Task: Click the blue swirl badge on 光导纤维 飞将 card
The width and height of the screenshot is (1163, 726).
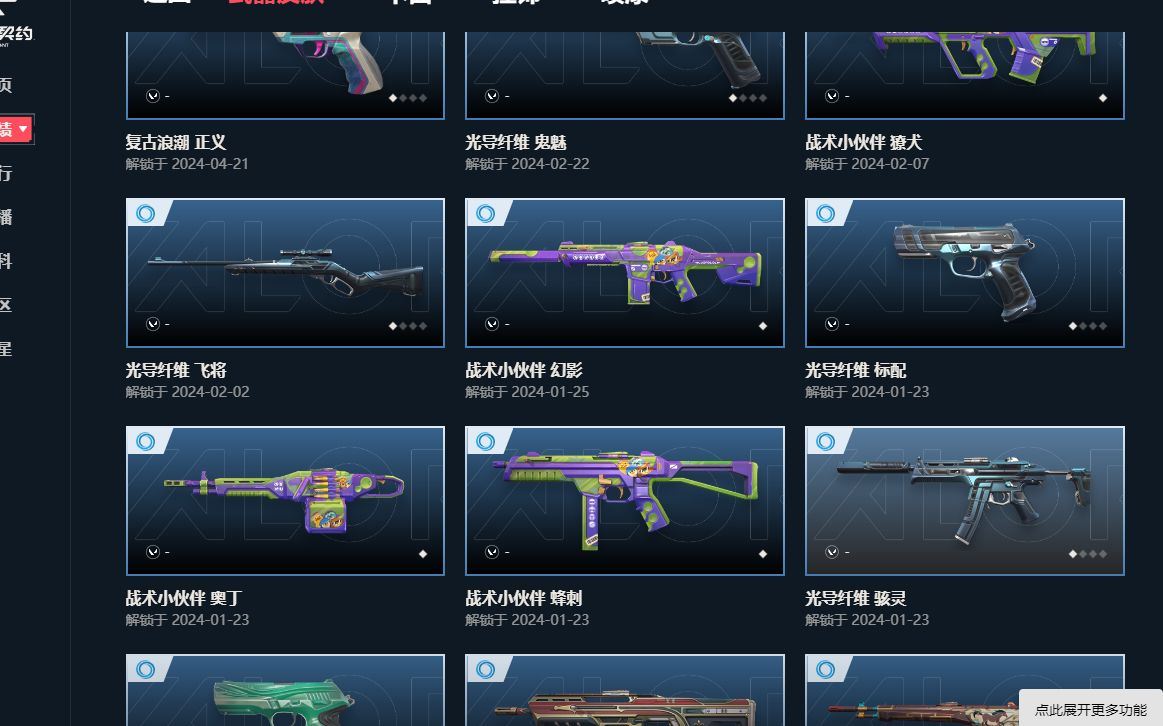Action: click(x=145, y=214)
